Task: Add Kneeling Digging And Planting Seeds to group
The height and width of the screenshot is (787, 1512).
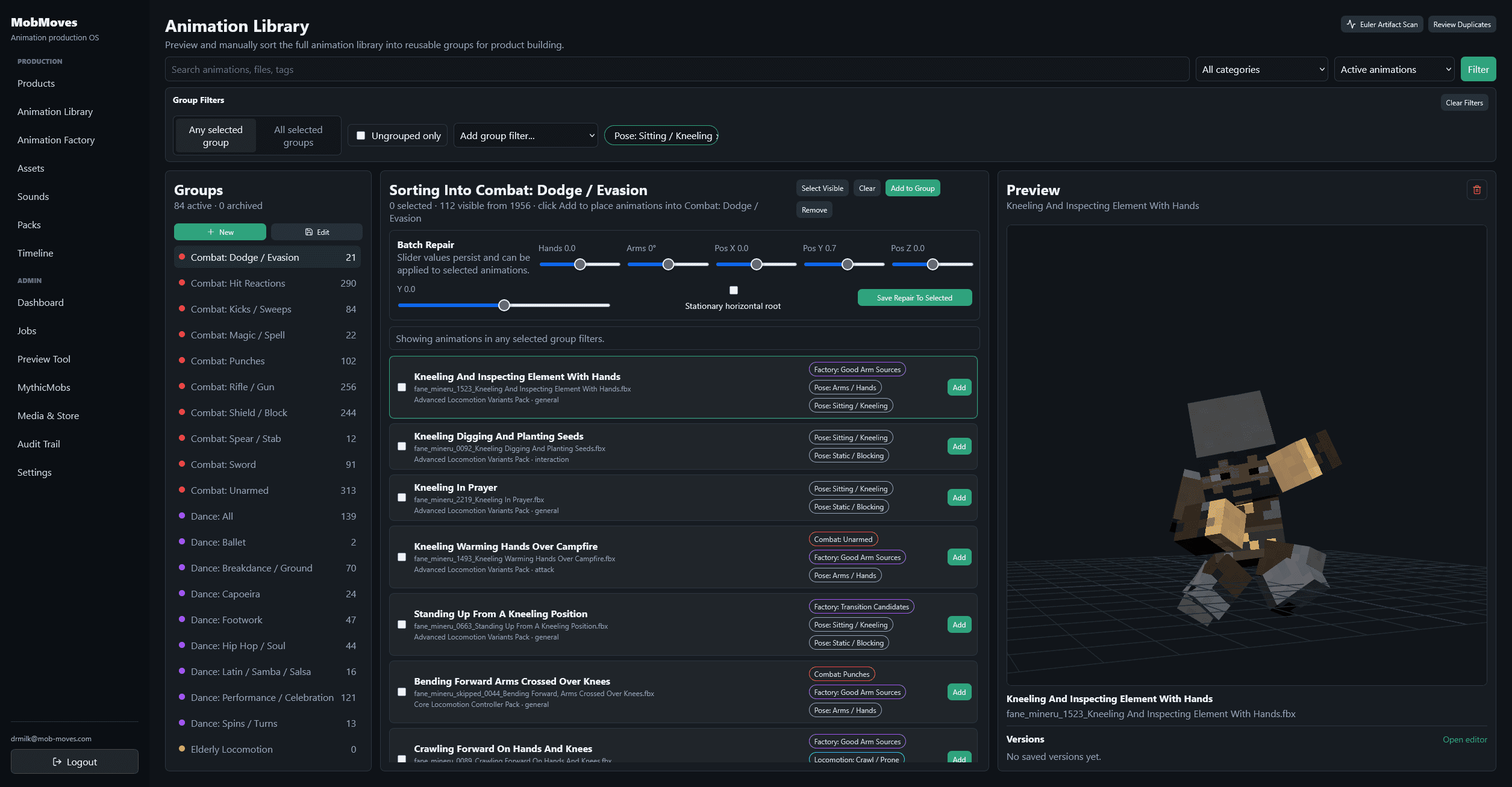Action: point(959,446)
